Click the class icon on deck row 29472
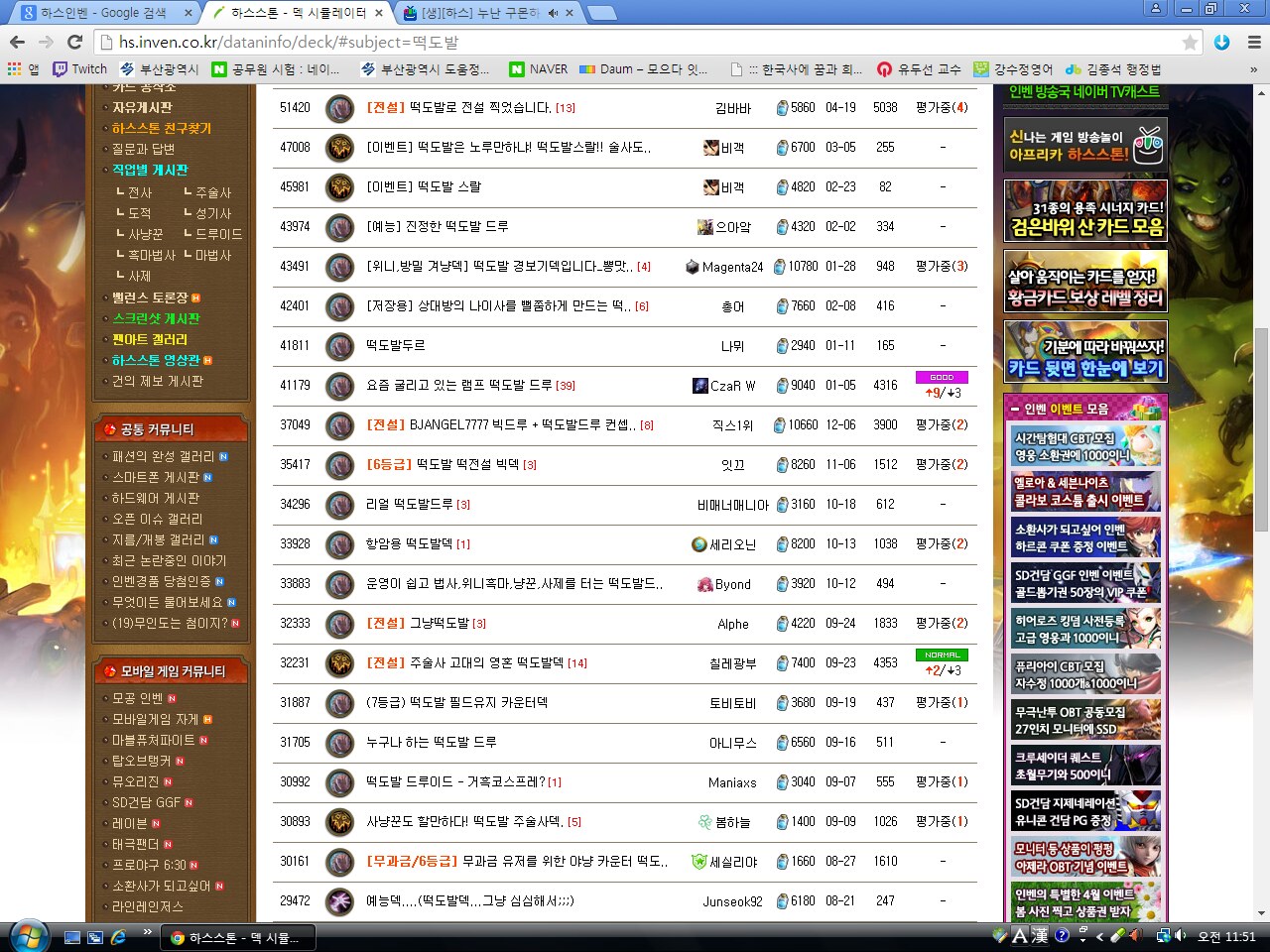Screen dimensions: 1270x952 (x=339, y=900)
